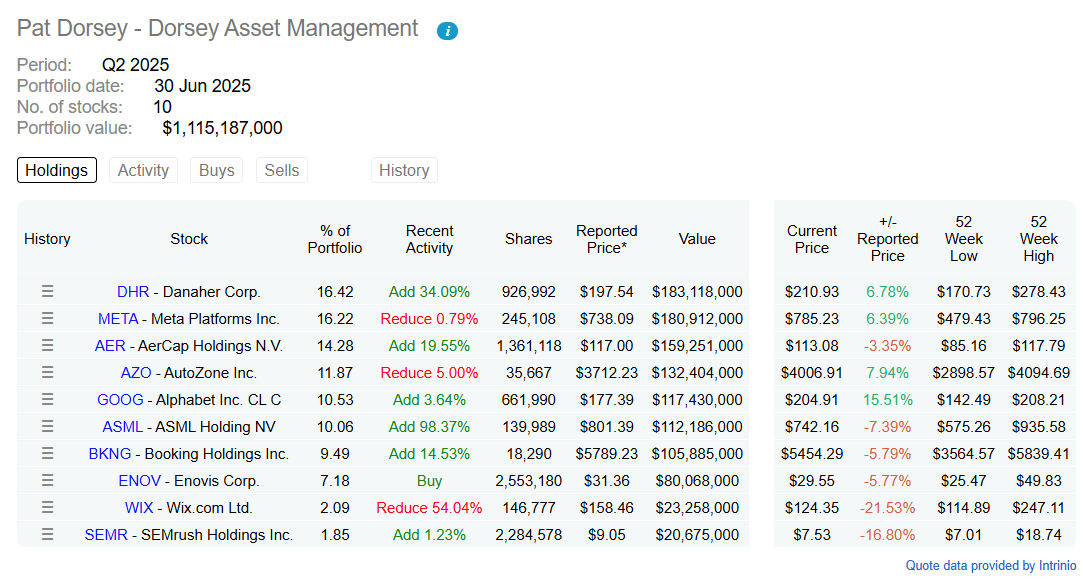The image size is (1083, 581).
Task: Click the Add 34.09% activity cell
Action: point(429,292)
